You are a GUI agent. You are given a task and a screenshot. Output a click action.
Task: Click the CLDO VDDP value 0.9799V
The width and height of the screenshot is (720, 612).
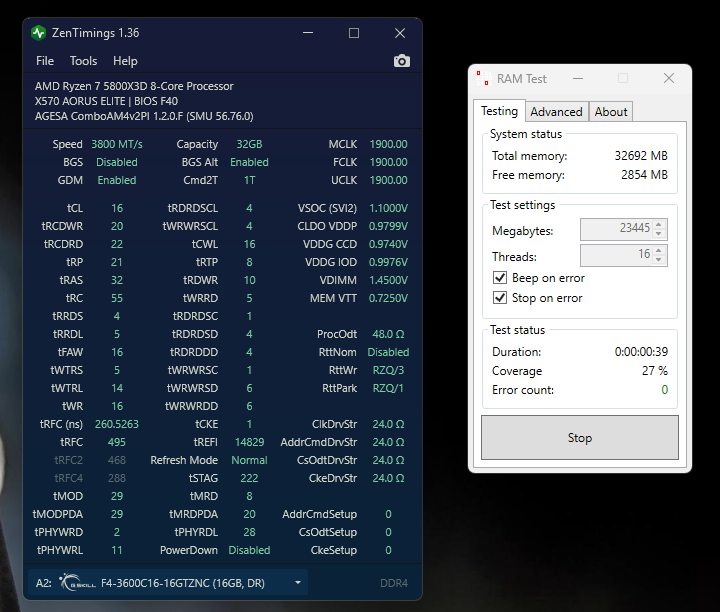(x=388, y=226)
